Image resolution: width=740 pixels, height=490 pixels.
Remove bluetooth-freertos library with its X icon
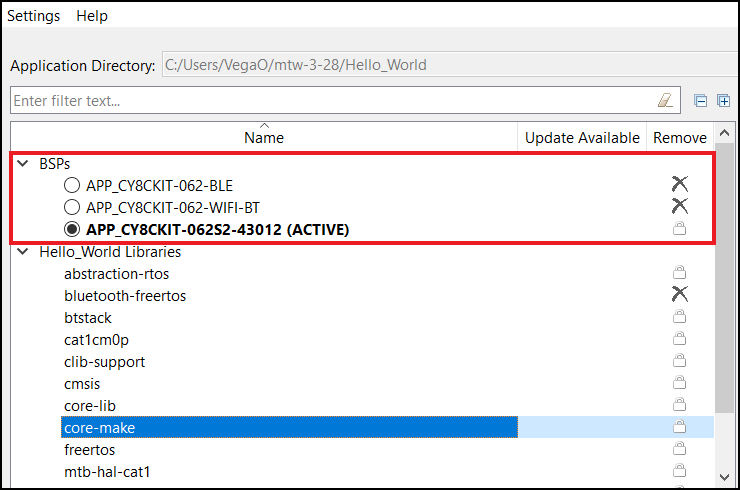pos(680,294)
